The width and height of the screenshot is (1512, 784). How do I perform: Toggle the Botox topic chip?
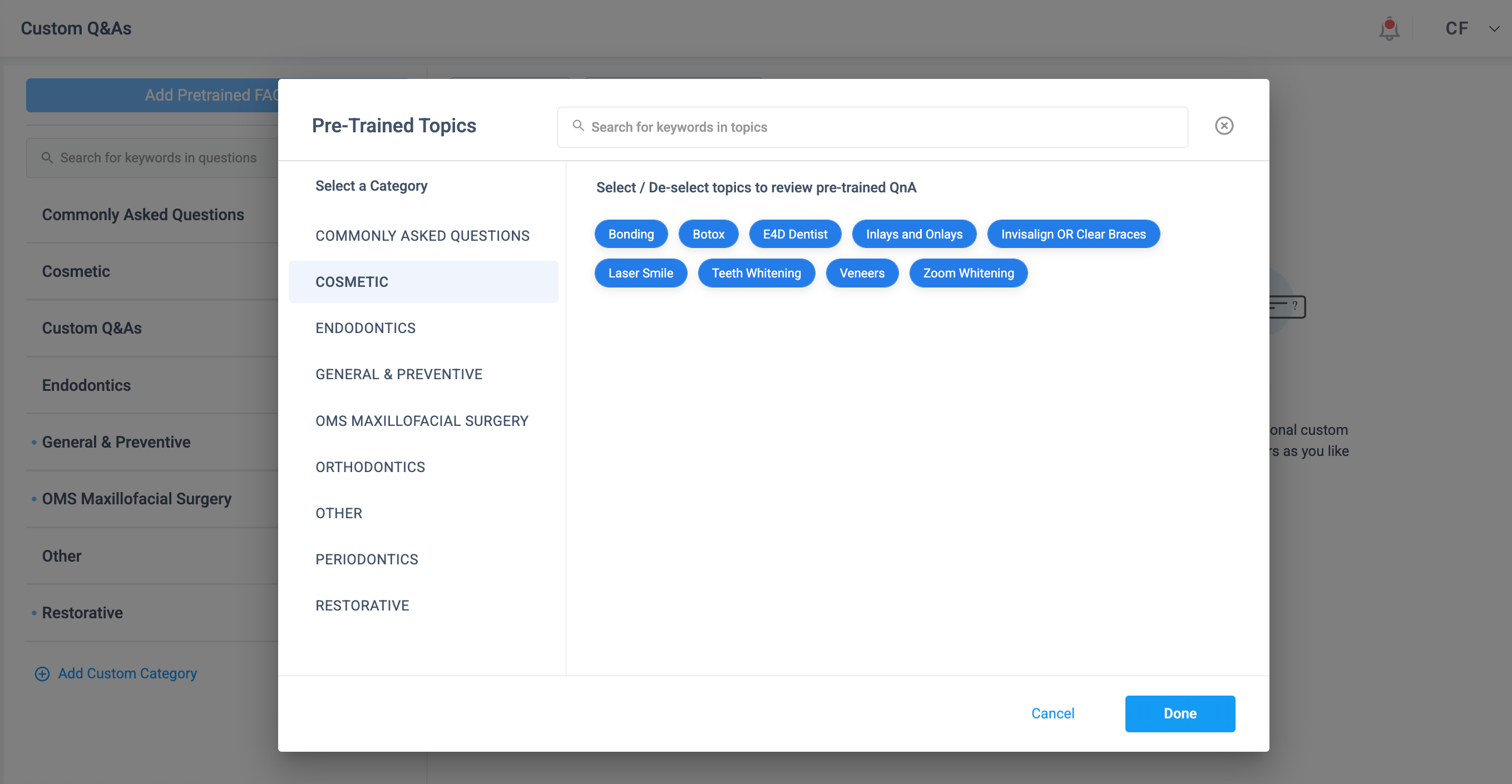708,234
